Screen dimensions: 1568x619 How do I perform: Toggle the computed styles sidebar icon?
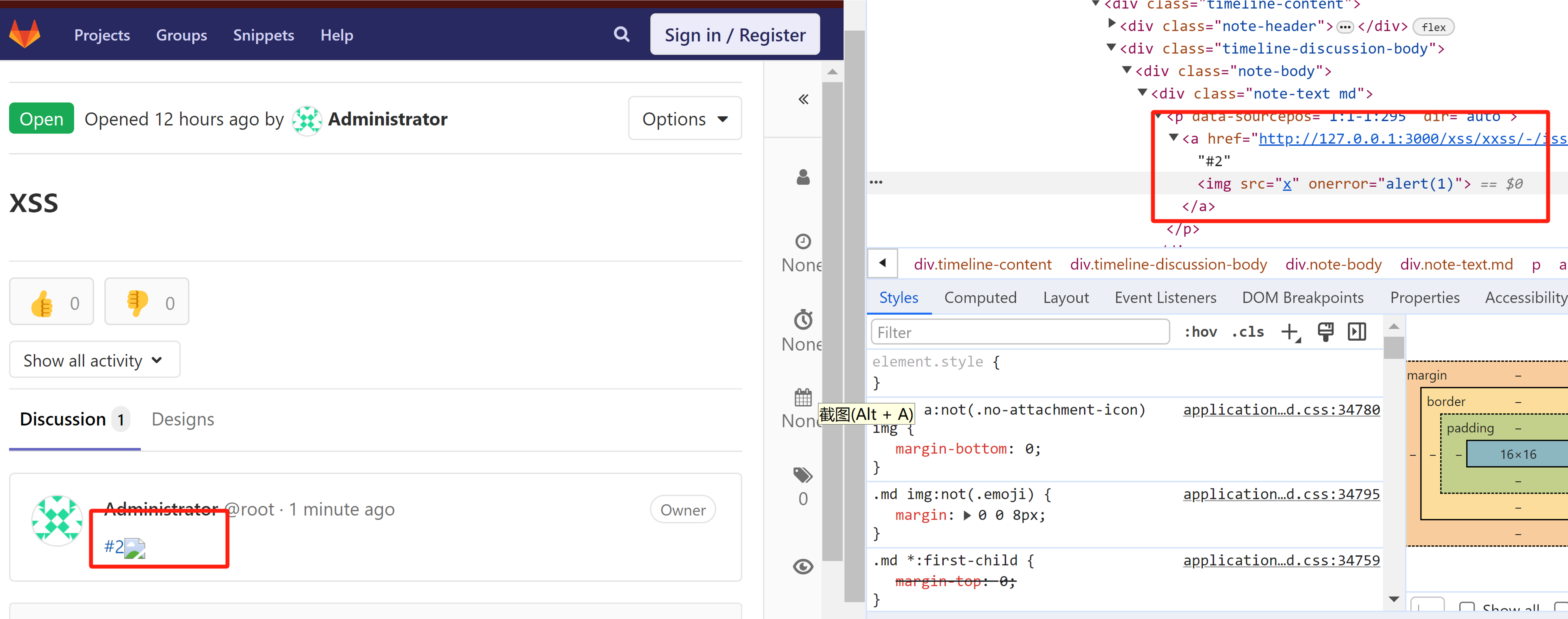coord(1357,332)
